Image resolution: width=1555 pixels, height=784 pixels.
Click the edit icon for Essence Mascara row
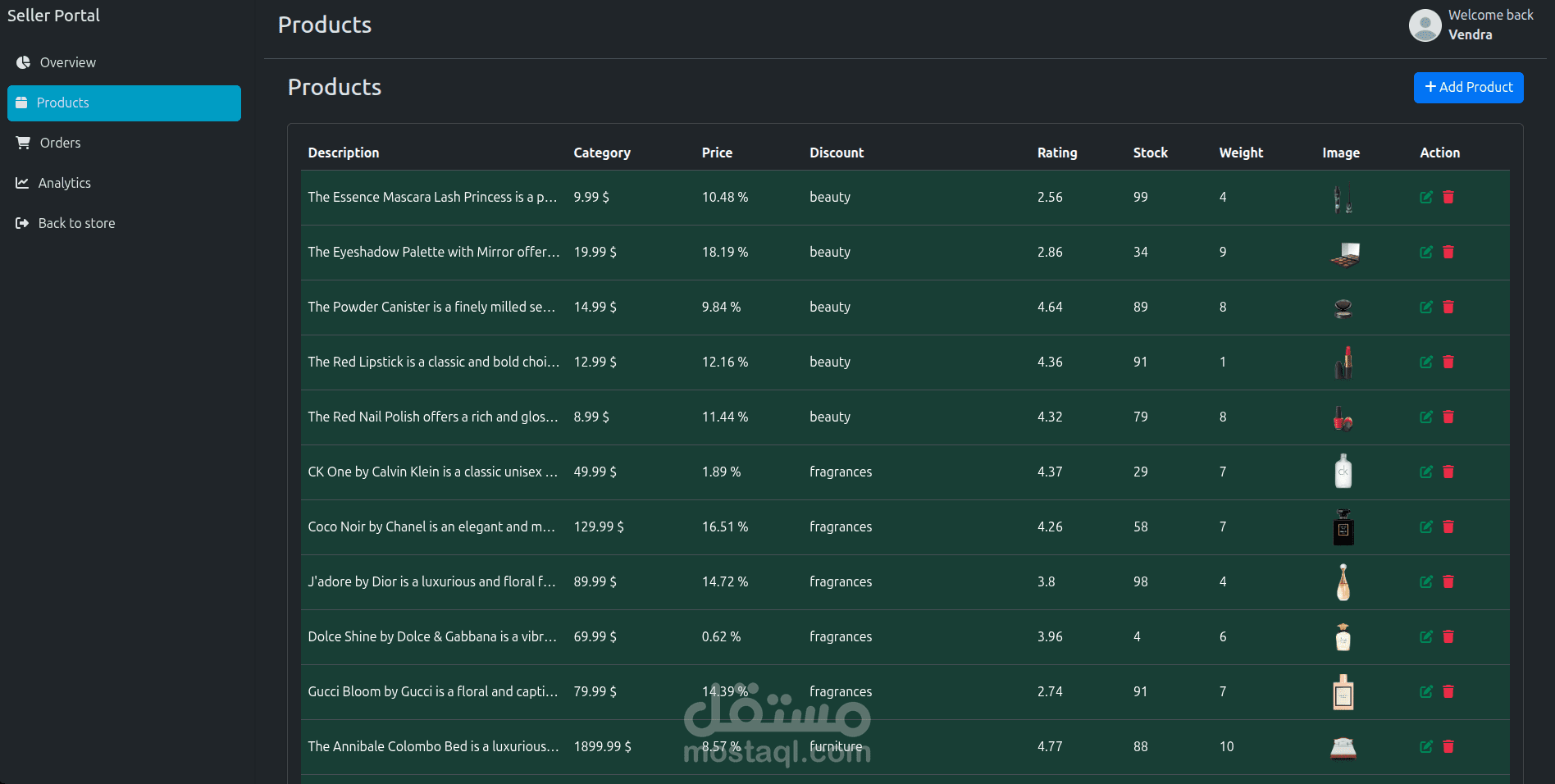pos(1426,197)
